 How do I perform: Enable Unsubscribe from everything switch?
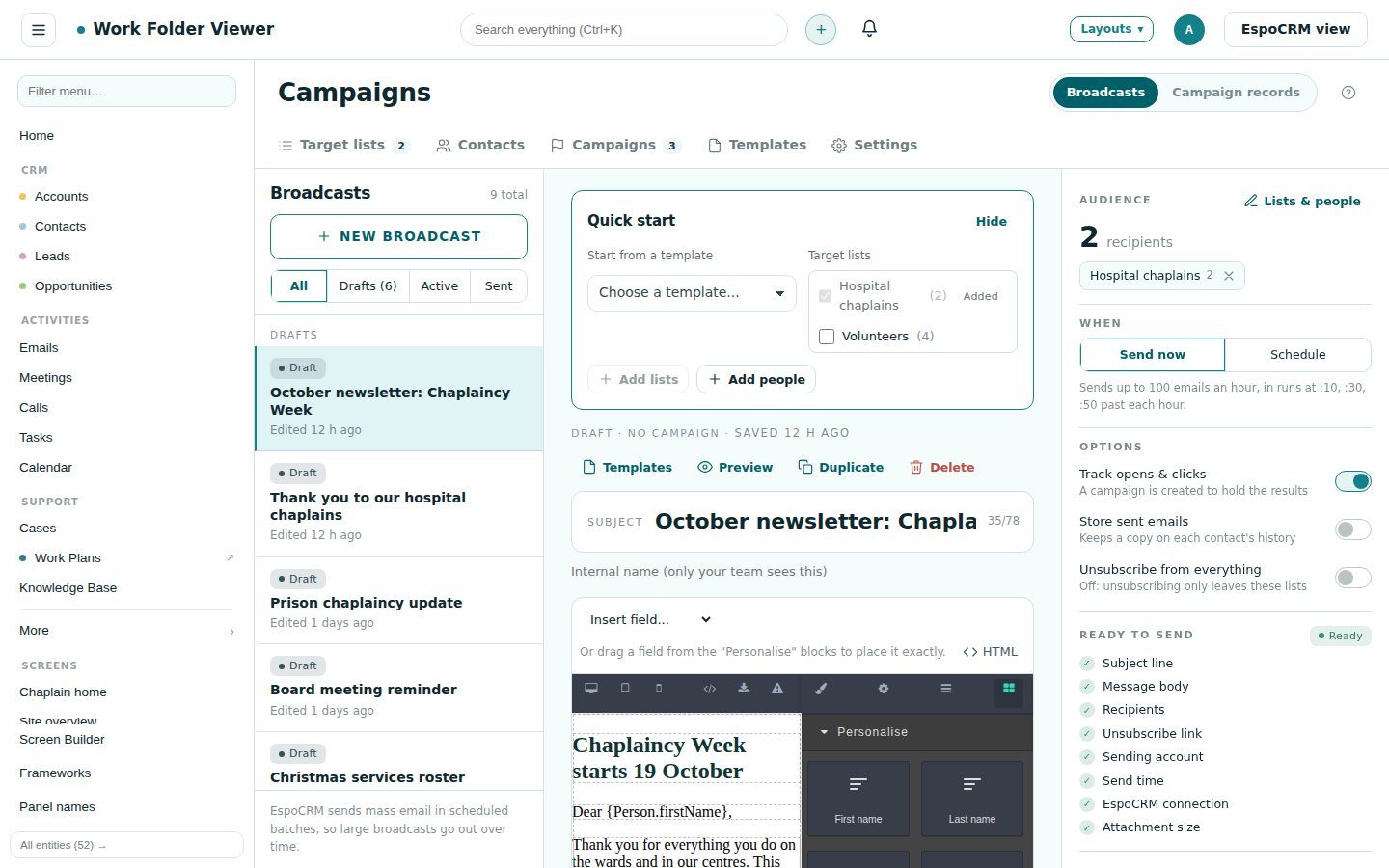pyautogui.click(x=1352, y=578)
